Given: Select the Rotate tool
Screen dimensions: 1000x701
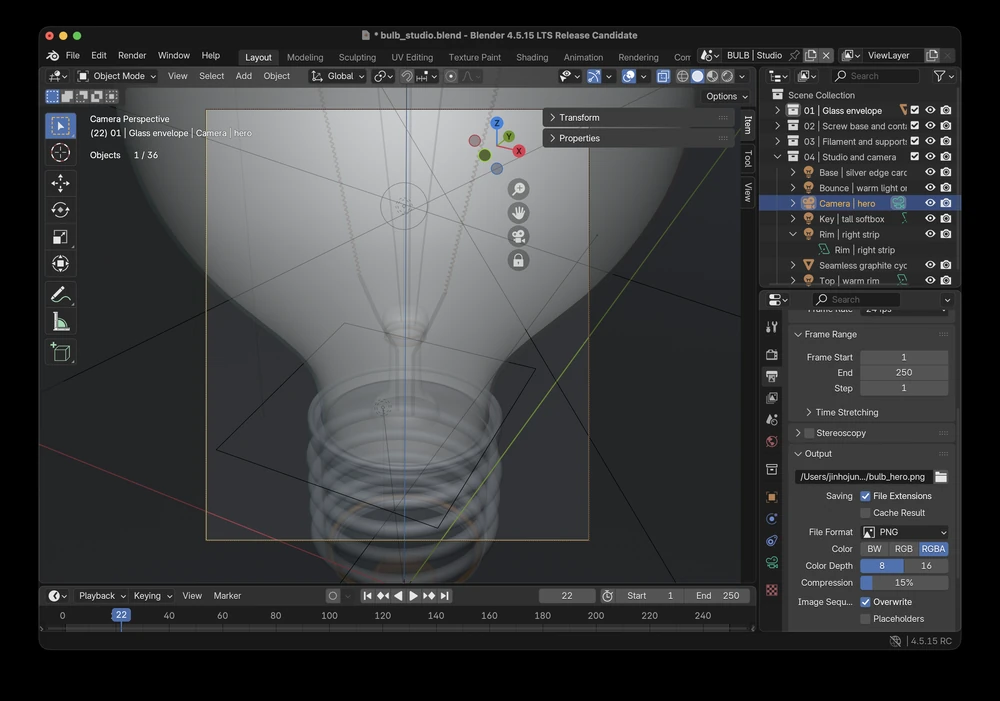Looking at the screenshot, I should tap(61, 210).
